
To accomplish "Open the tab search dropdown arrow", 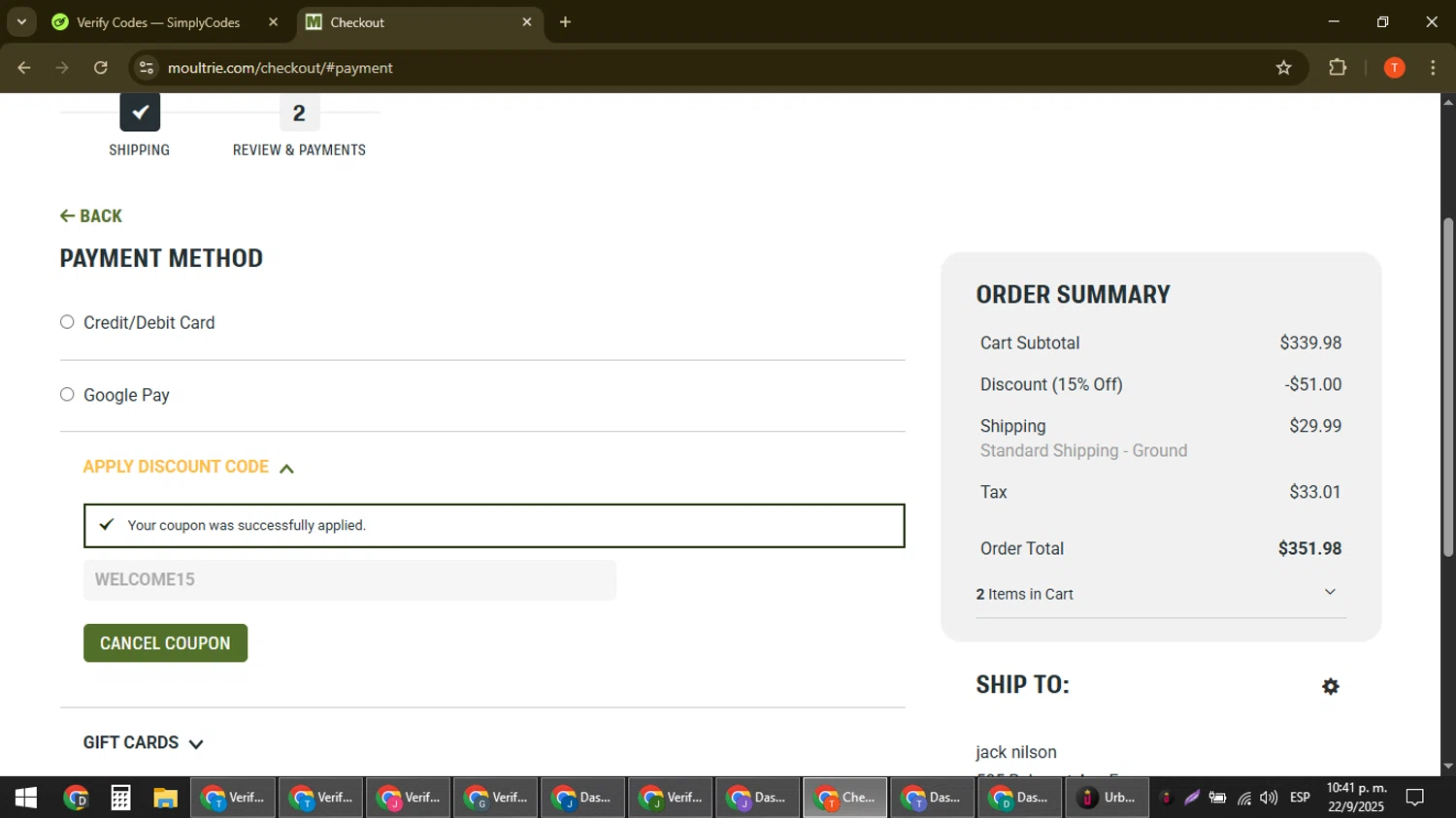I will click(x=21, y=22).
